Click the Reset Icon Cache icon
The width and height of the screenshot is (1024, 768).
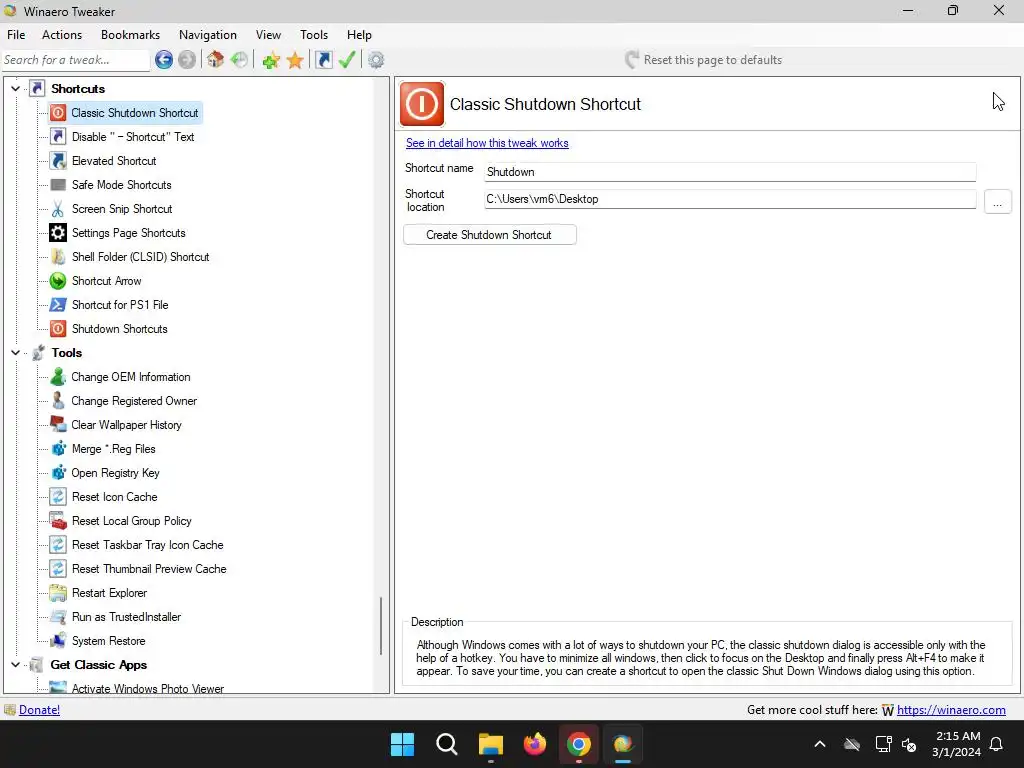tap(58, 497)
